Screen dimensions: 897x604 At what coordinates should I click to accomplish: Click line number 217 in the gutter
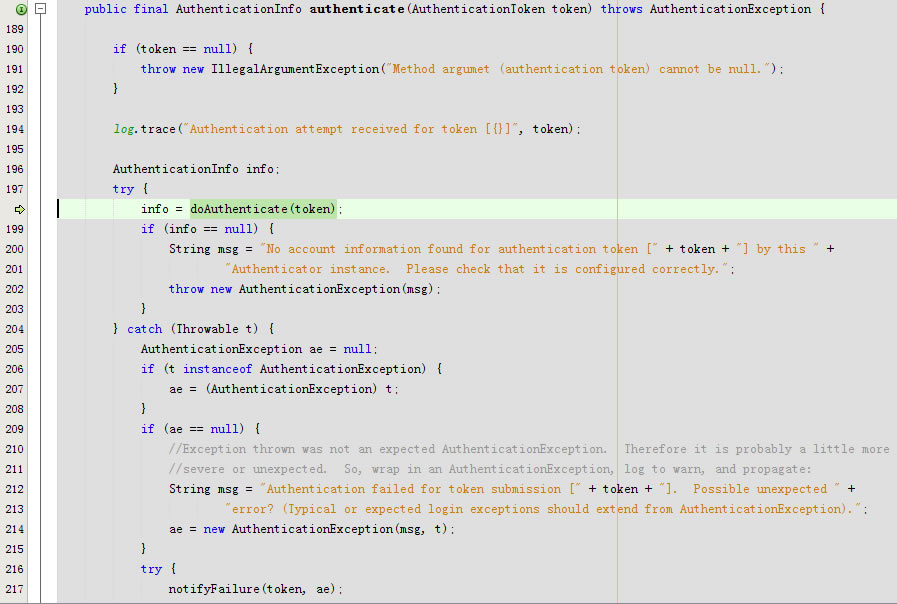coord(15,589)
